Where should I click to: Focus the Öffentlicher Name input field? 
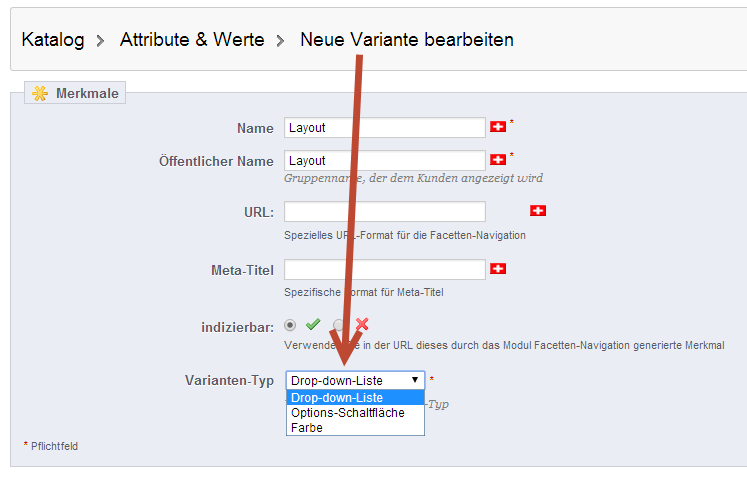point(384,160)
